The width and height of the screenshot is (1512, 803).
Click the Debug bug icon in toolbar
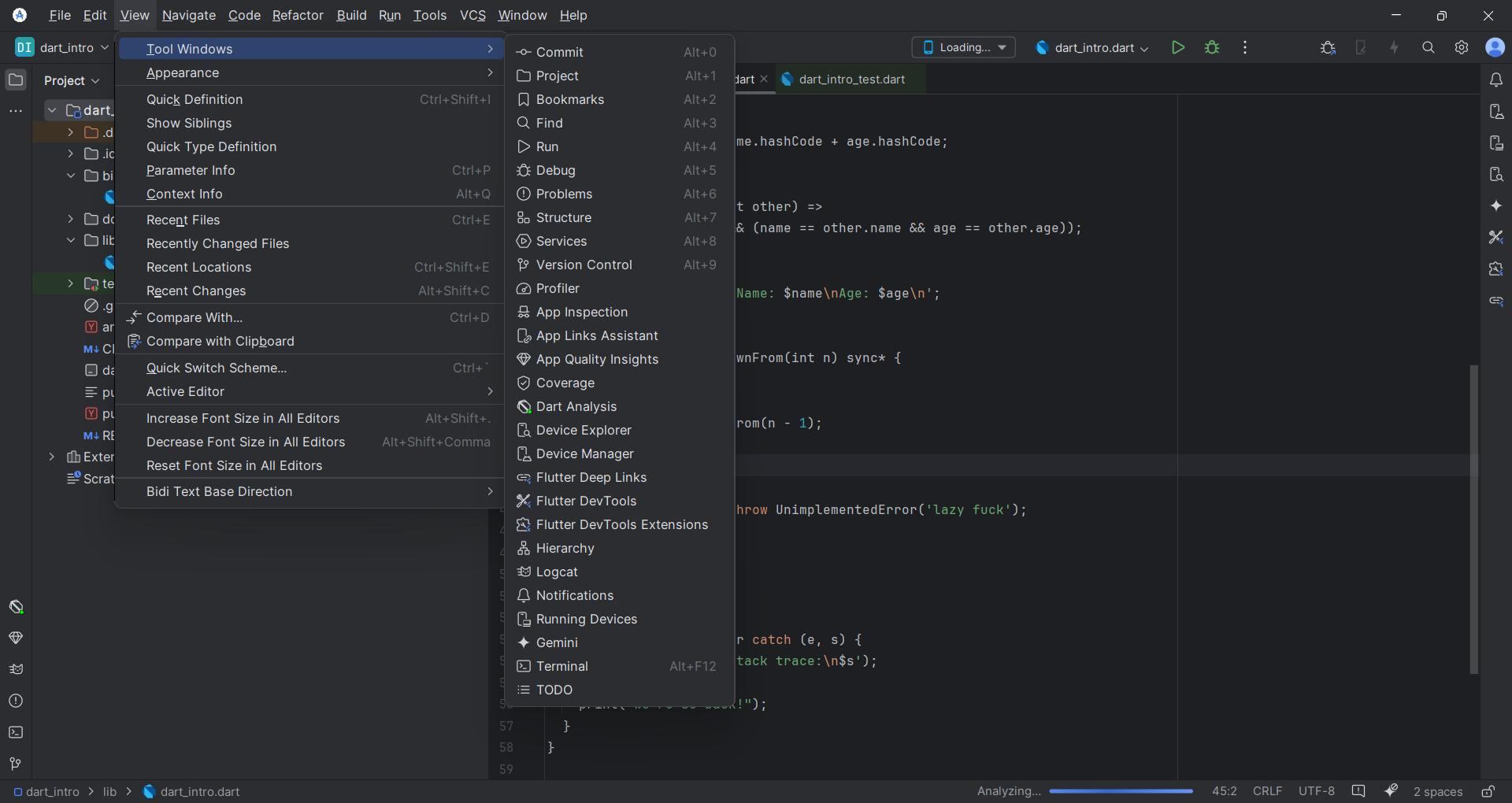1212,47
